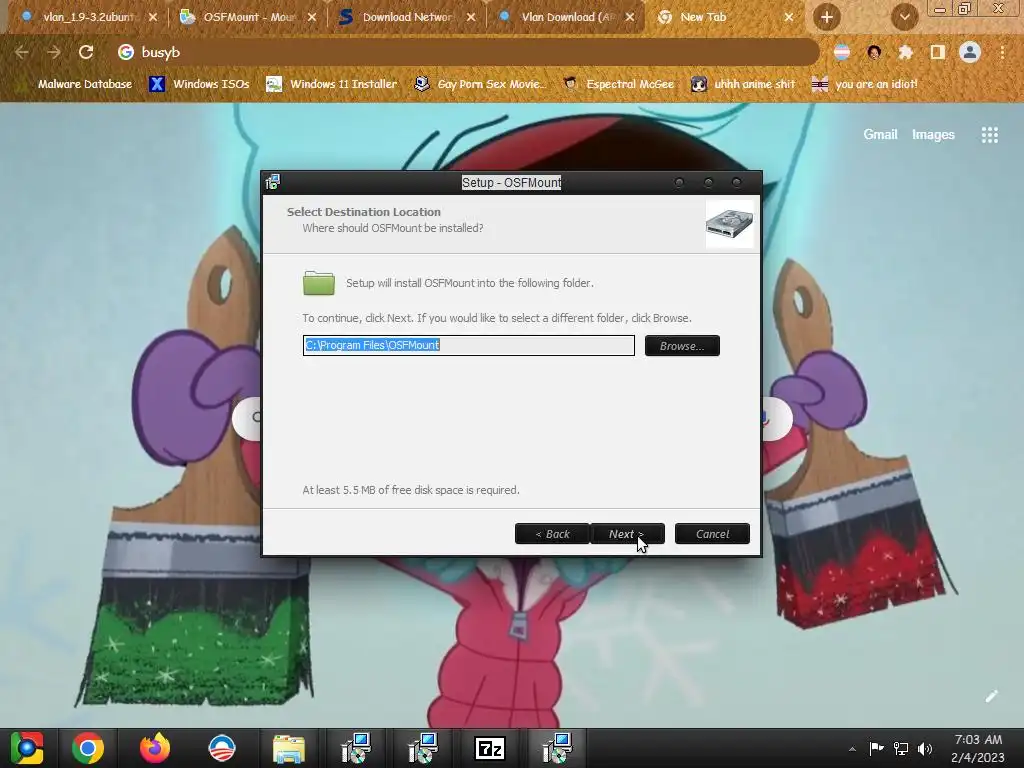
Task: Open 7-Zip from the taskbar
Action: [x=490, y=748]
